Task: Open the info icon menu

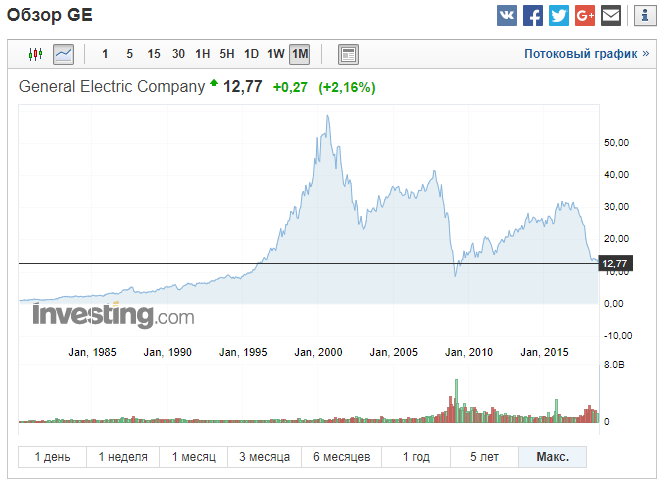Action: coord(642,16)
